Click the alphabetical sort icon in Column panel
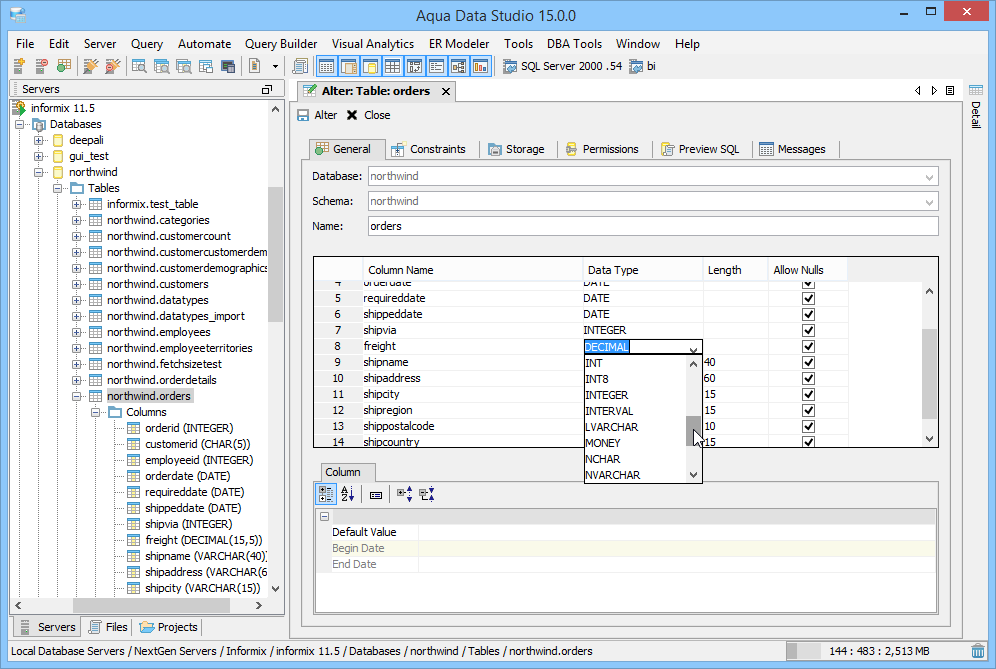 point(348,494)
